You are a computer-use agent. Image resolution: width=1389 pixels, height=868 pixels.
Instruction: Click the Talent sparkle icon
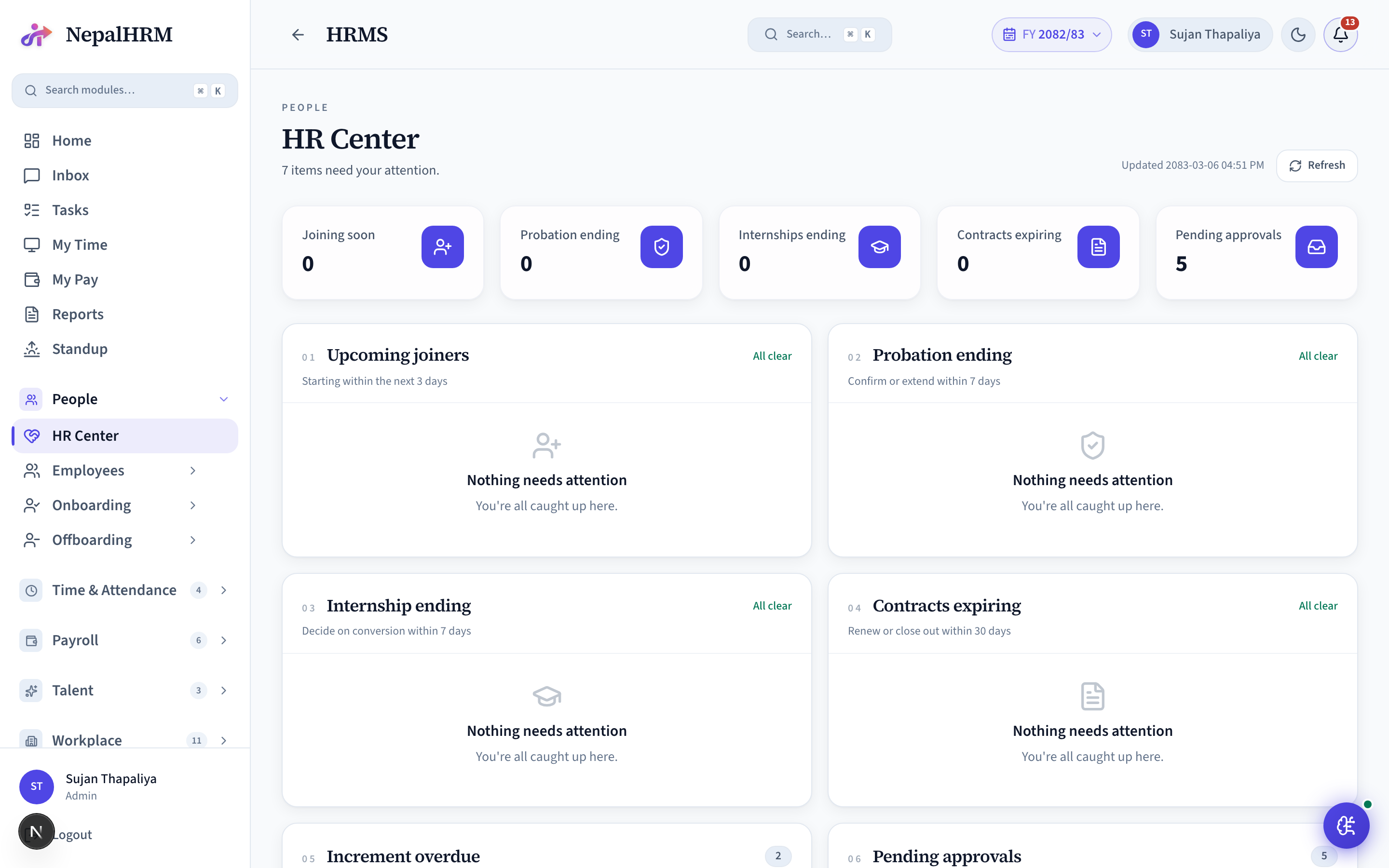(x=31, y=691)
